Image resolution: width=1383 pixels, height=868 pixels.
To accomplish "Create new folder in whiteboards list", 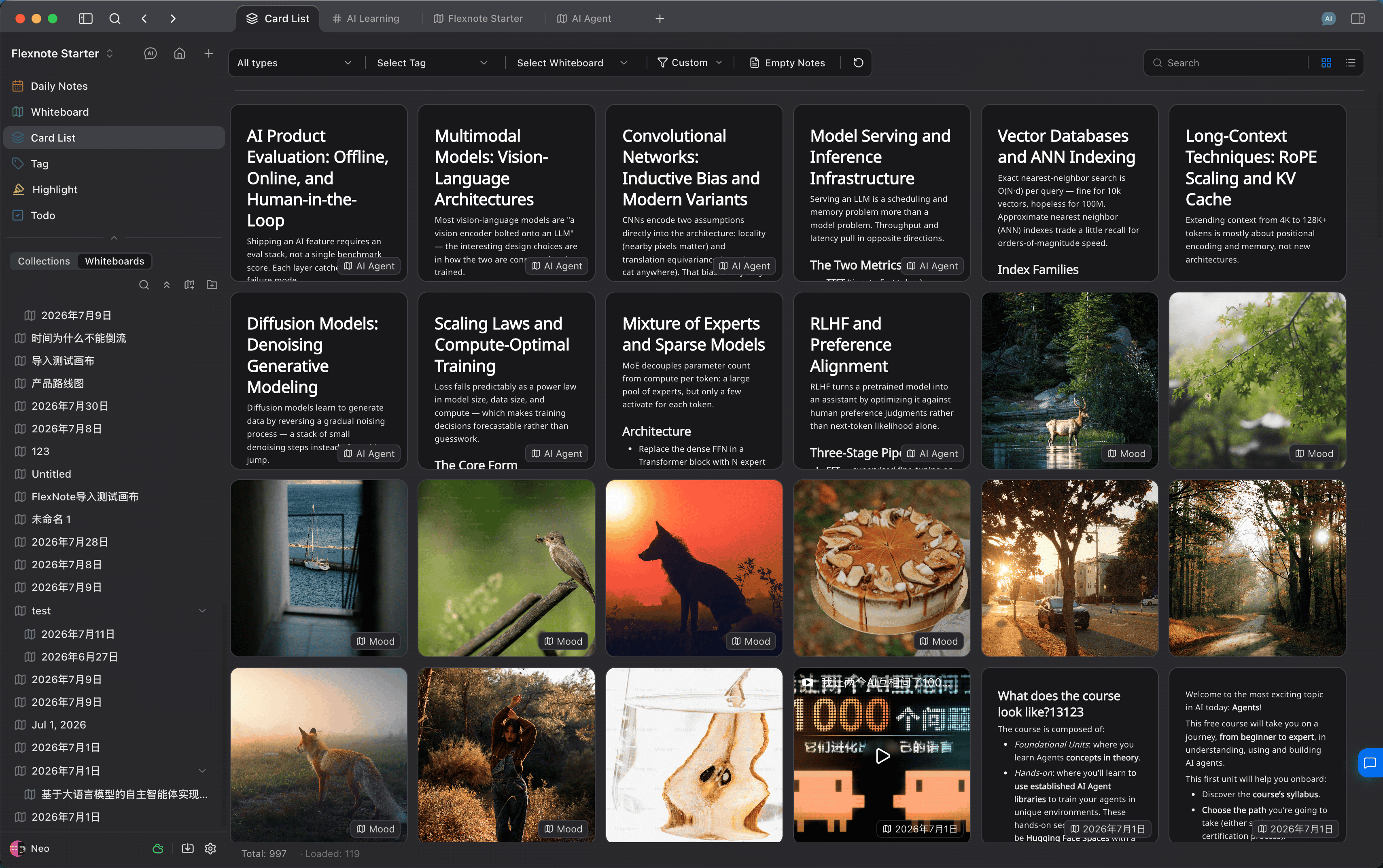I will [x=212, y=285].
